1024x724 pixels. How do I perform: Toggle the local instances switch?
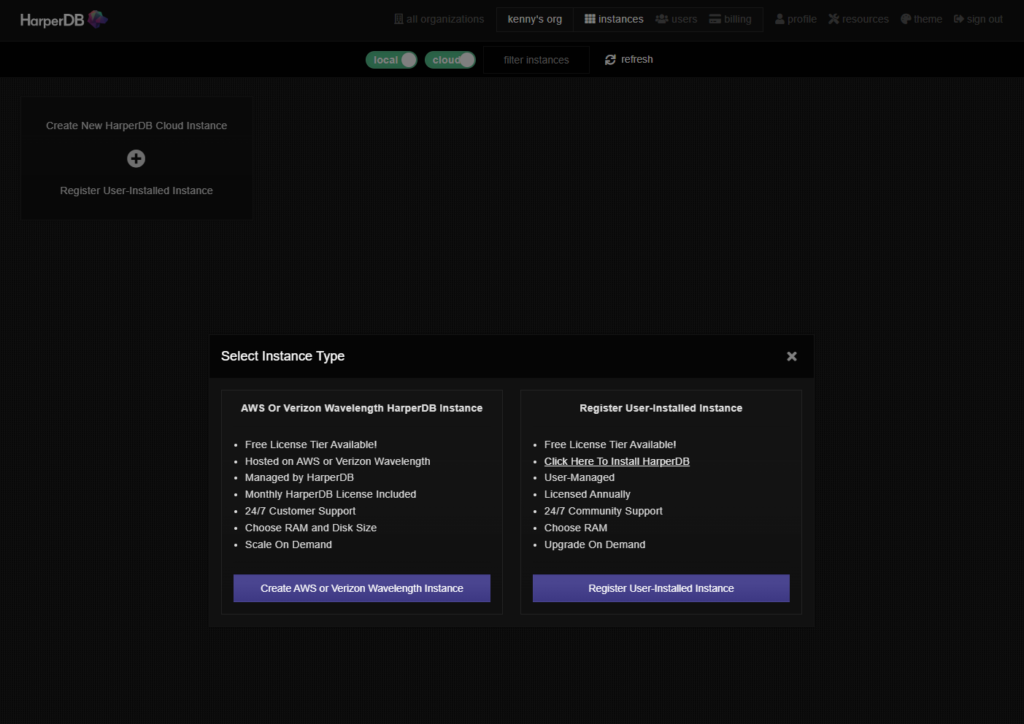click(x=391, y=60)
